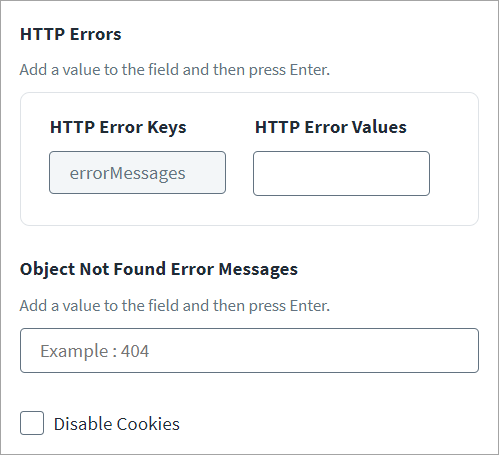This screenshot has height=455, width=499.
Task: Focus the Object Not Found Error Messages field
Action: (x=249, y=350)
